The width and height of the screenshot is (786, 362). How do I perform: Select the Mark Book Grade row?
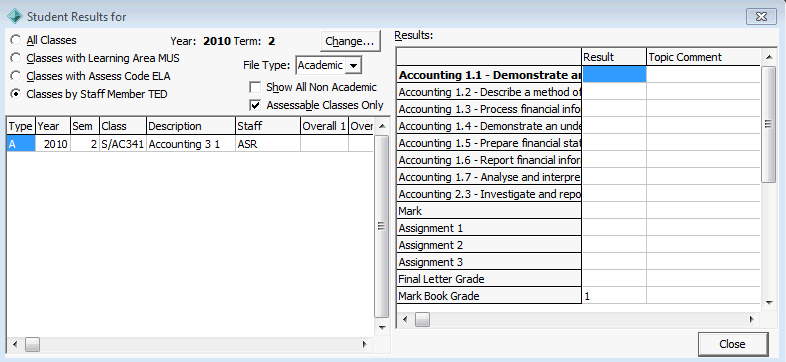pos(489,296)
